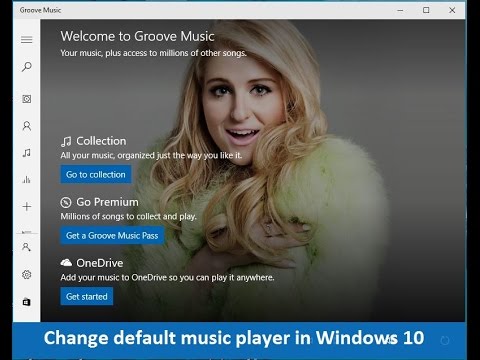The image size is (480, 360).
Task: Click the Go to collection button
Action: click(x=96, y=174)
